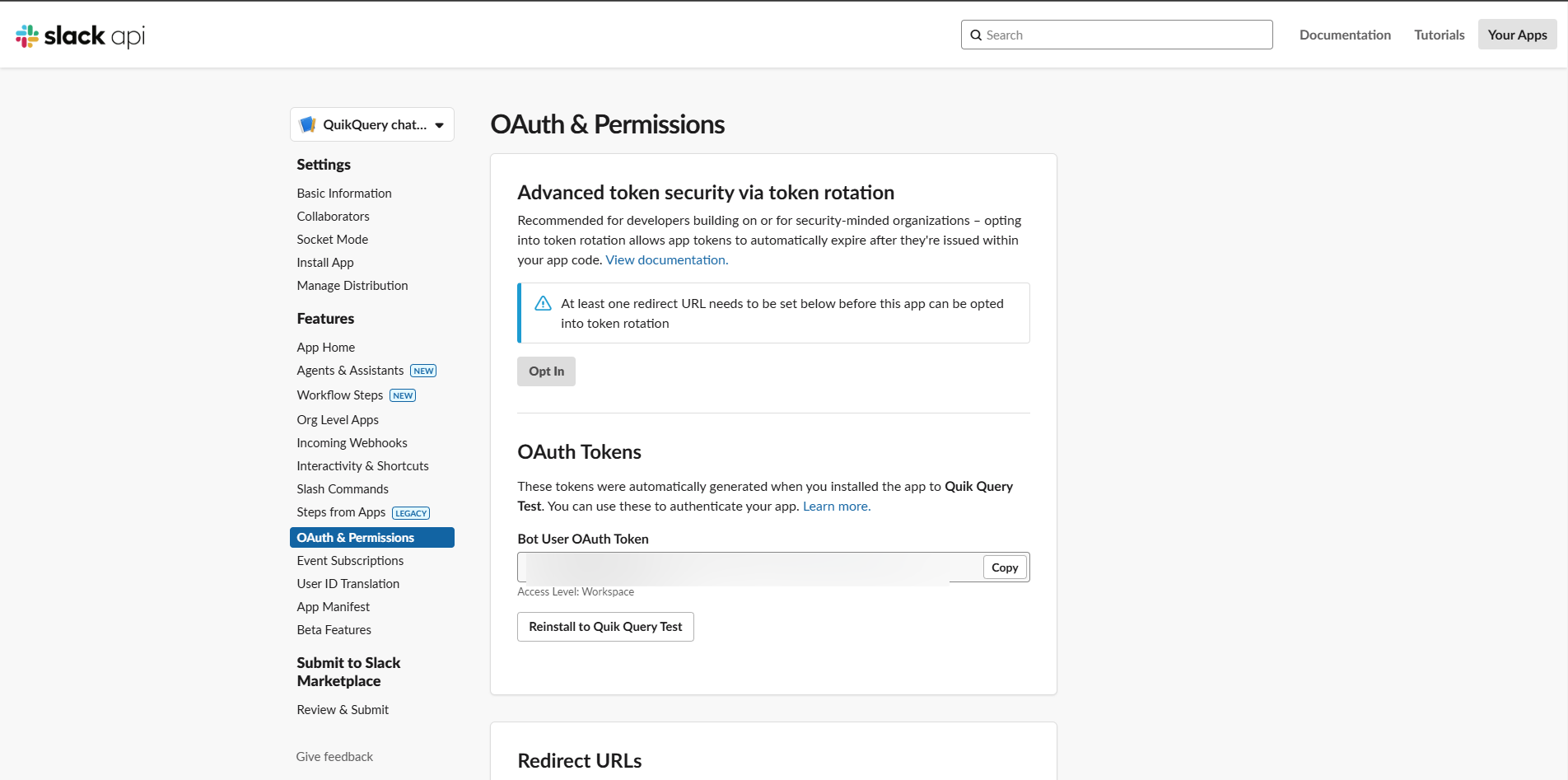Open App Manifest page
The height and width of the screenshot is (780, 1568).
tap(333, 607)
